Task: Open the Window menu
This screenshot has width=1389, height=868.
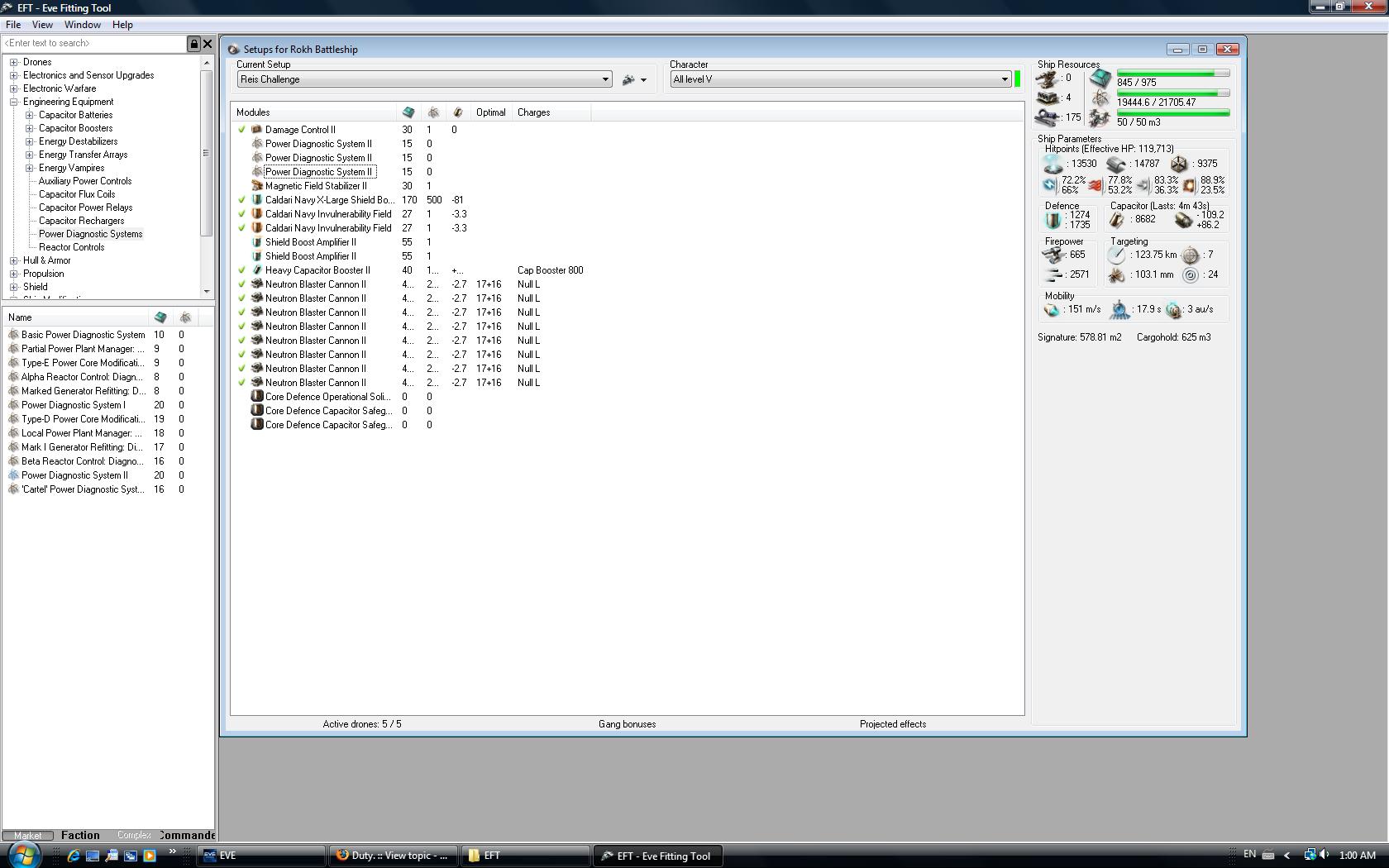Action: pyautogui.click(x=83, y=25)
